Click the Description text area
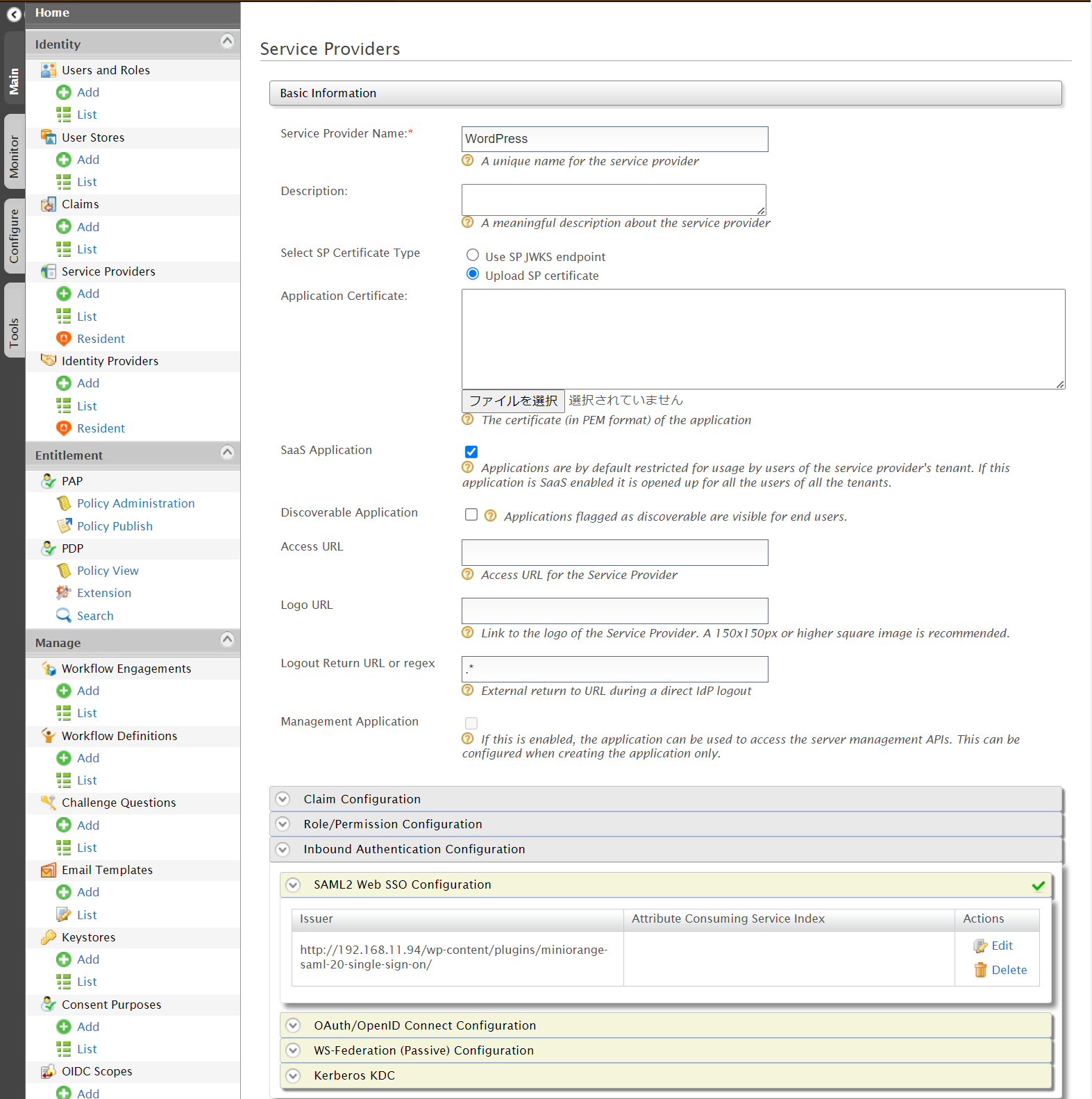This screenshot has height=1099, width=1092. pyautogui.click(x=614, y=200)
